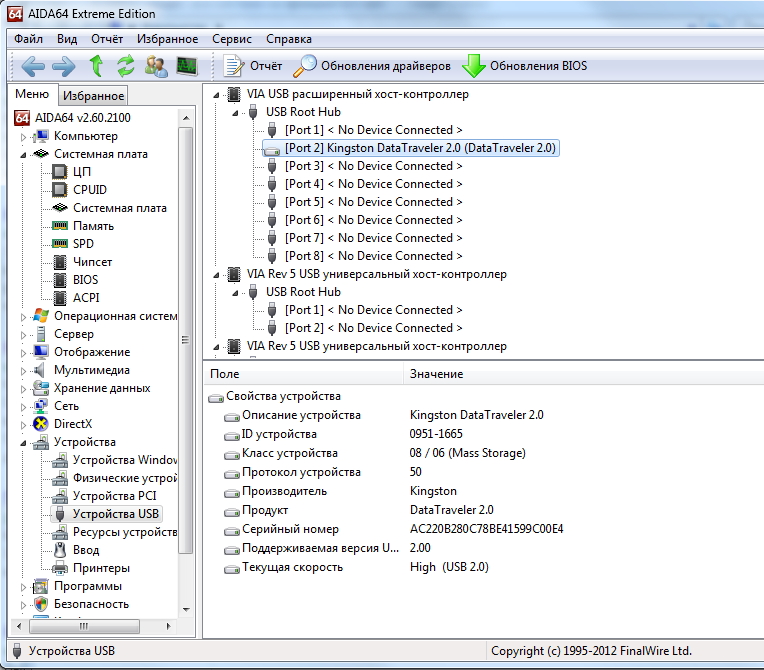The width and height of the screenshot is (764, 670).
Task: Expand the Сеть tree node
Action: 23,407
